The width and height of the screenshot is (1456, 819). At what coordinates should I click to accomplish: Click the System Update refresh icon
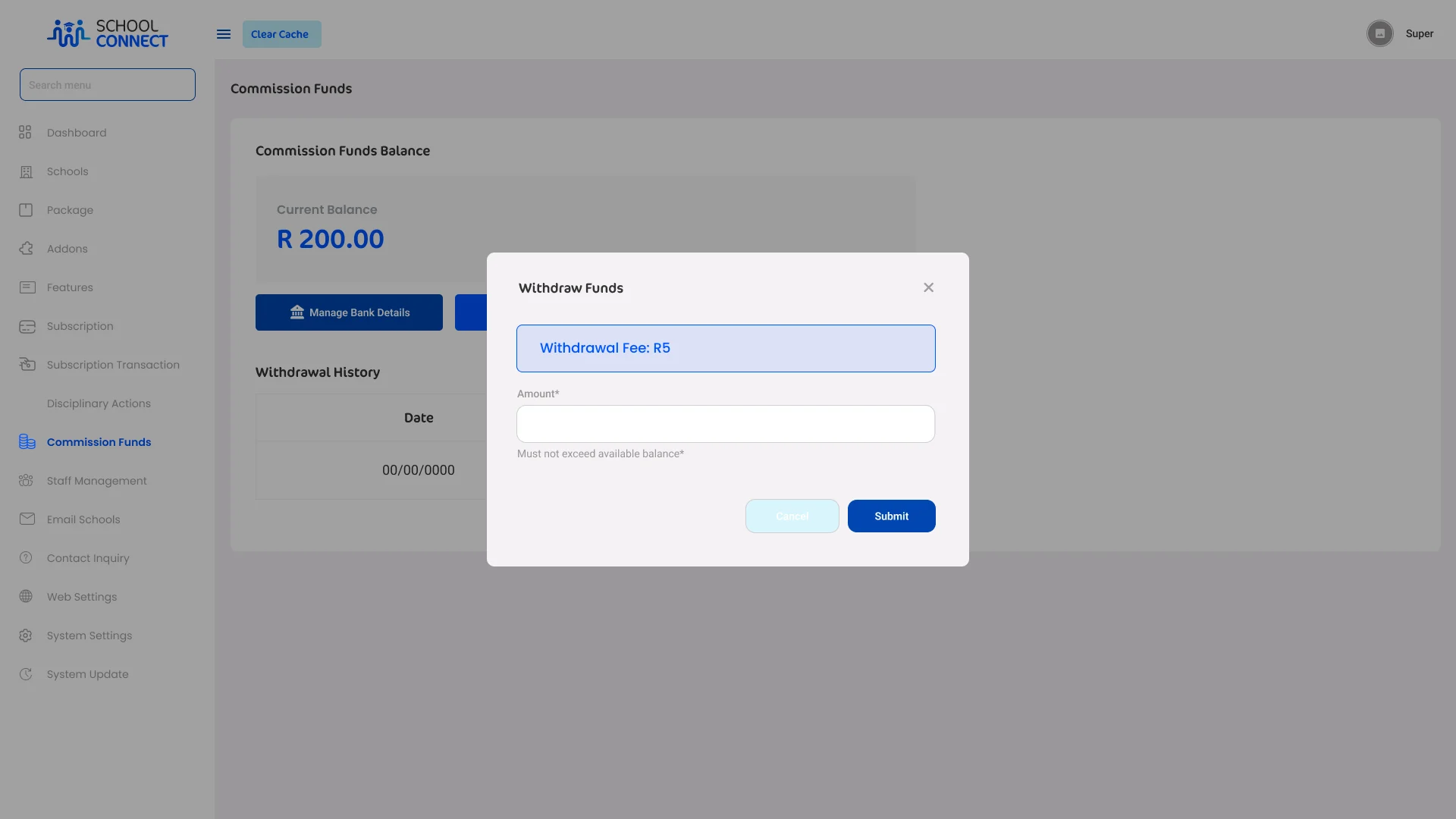tap(26, 674)
